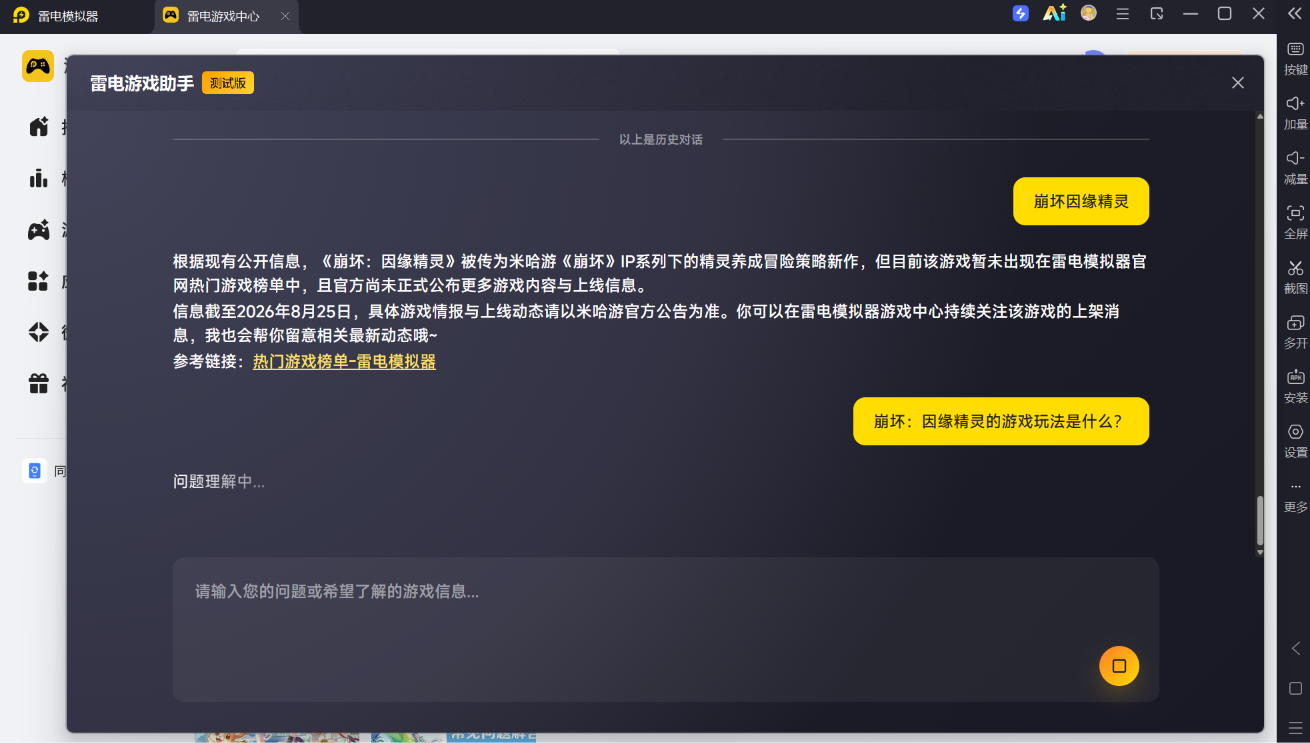Click the 崩坏因缘精灵 message bubble
This screenshot has width=1310, height=743.
1081,201
